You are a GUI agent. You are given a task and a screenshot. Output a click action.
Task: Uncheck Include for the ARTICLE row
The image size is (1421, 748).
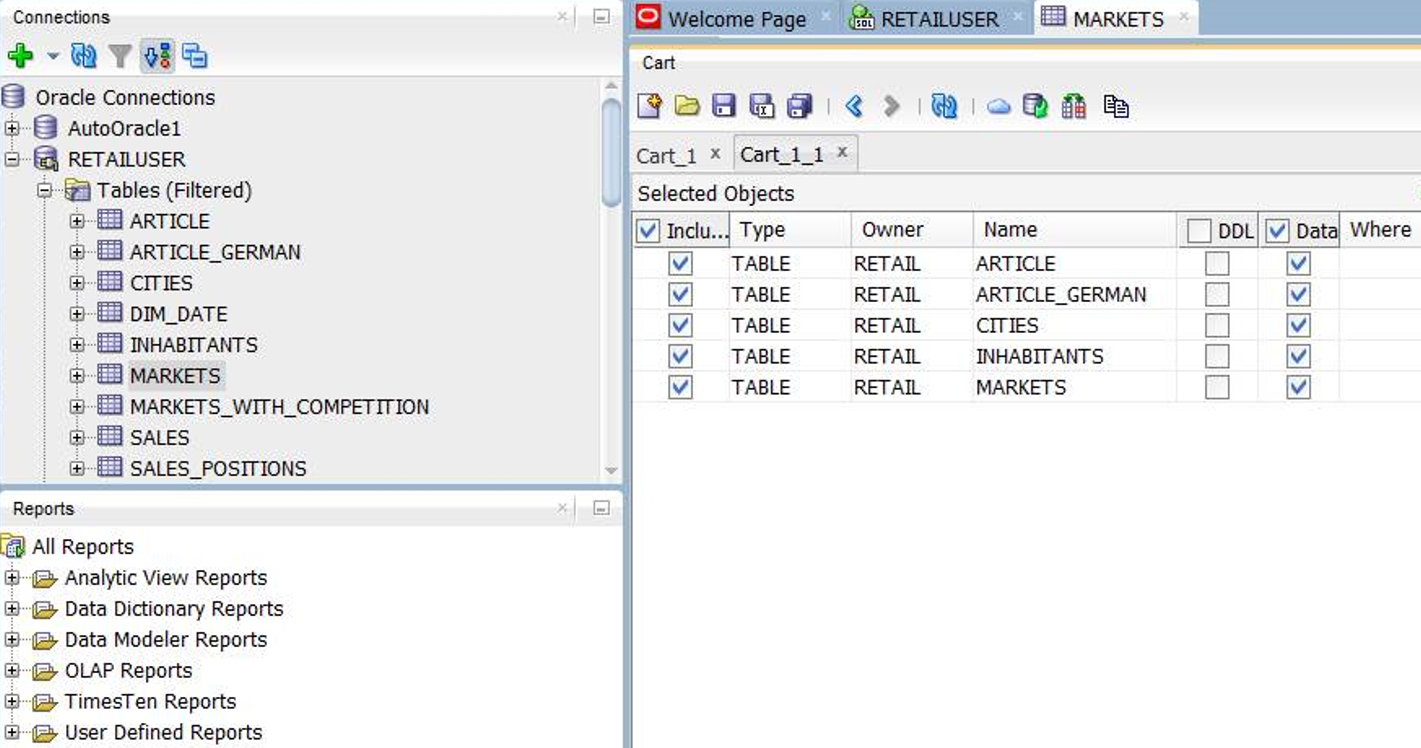[680, 264]
